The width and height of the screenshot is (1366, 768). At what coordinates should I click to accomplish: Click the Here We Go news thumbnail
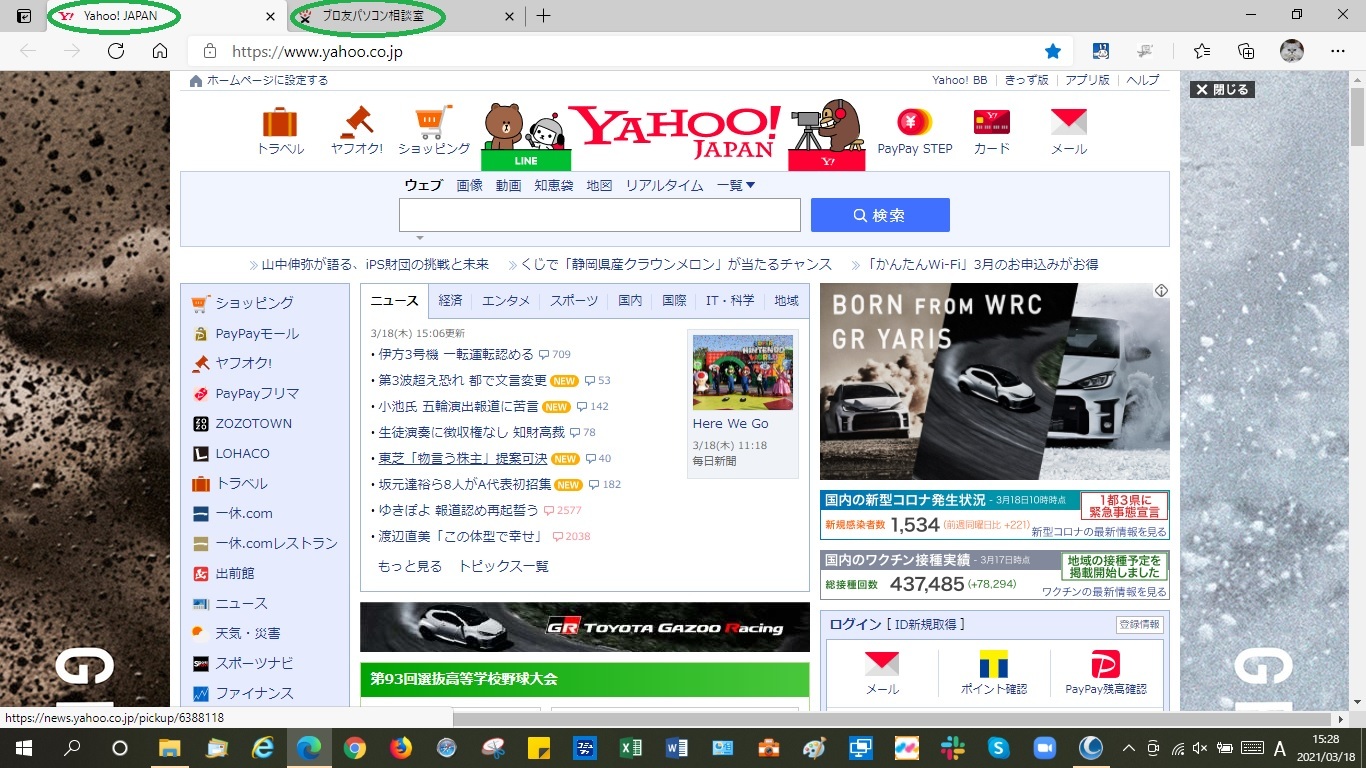coord(743,372)
